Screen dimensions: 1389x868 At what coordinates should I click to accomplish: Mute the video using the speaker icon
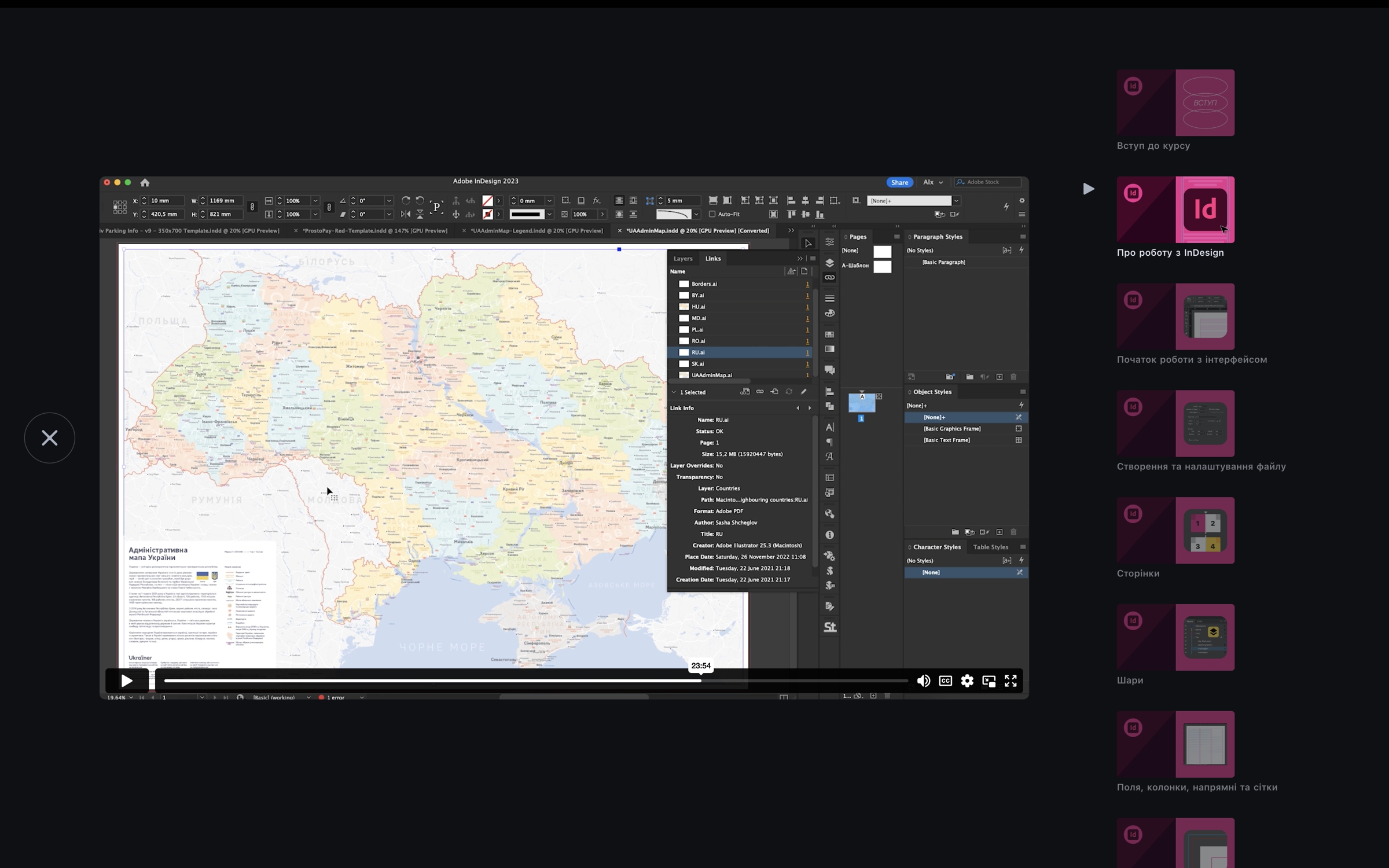[923, 681]
